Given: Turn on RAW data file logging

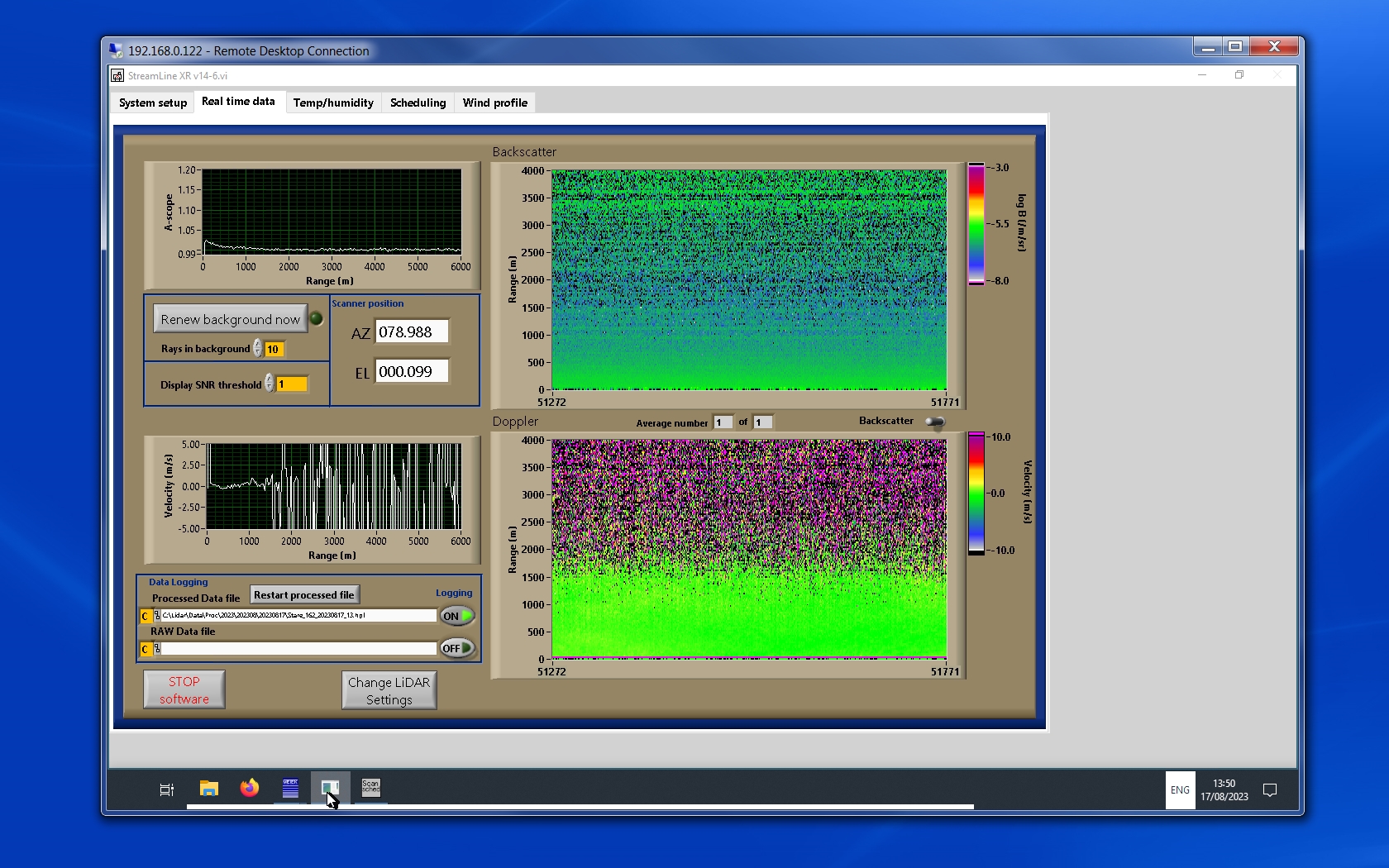Looking at the screenshot, I should [x=457, y=648].
